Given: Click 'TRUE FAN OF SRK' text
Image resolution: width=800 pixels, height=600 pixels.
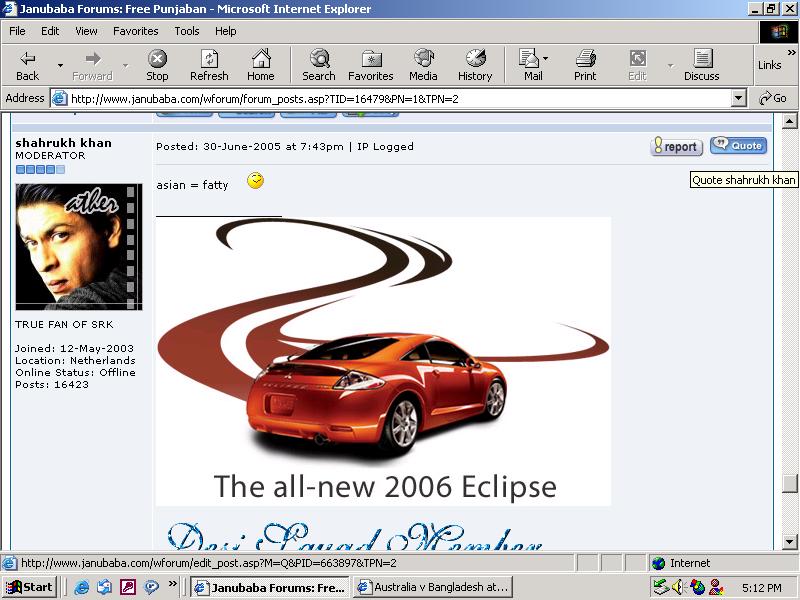Looking at the screenshot, I should [64, 324].
